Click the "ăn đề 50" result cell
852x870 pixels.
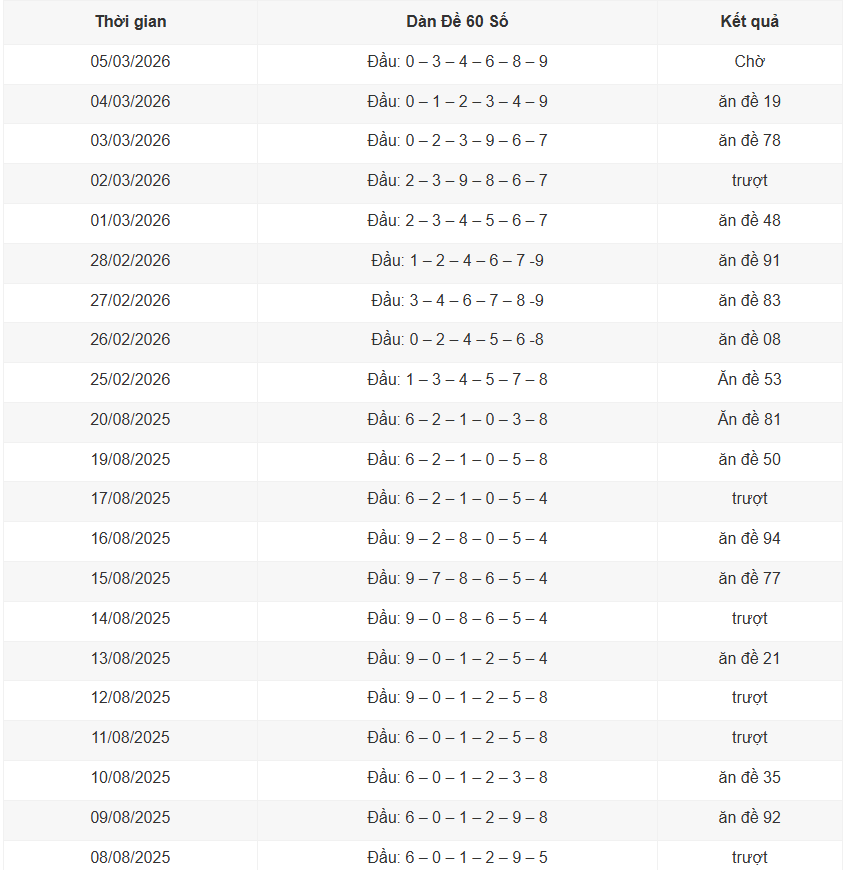tap(749, 460)
